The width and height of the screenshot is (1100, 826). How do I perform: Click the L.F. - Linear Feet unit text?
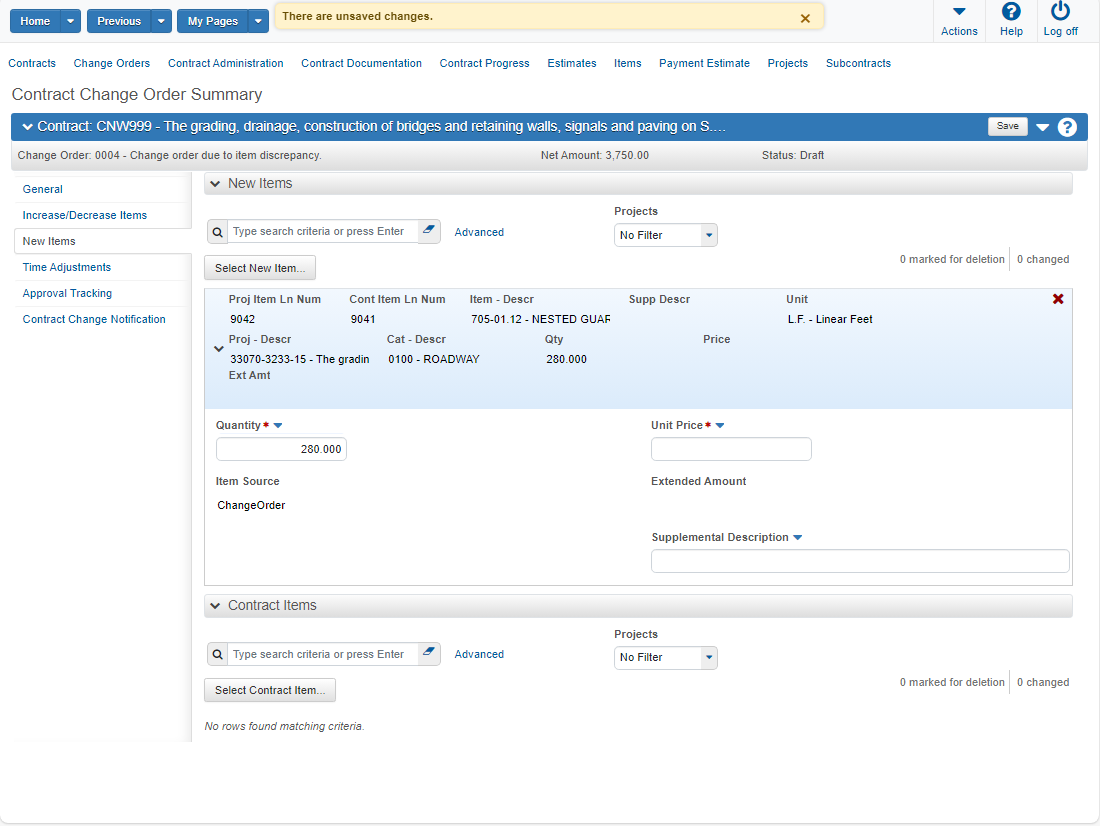click(830, 319)
